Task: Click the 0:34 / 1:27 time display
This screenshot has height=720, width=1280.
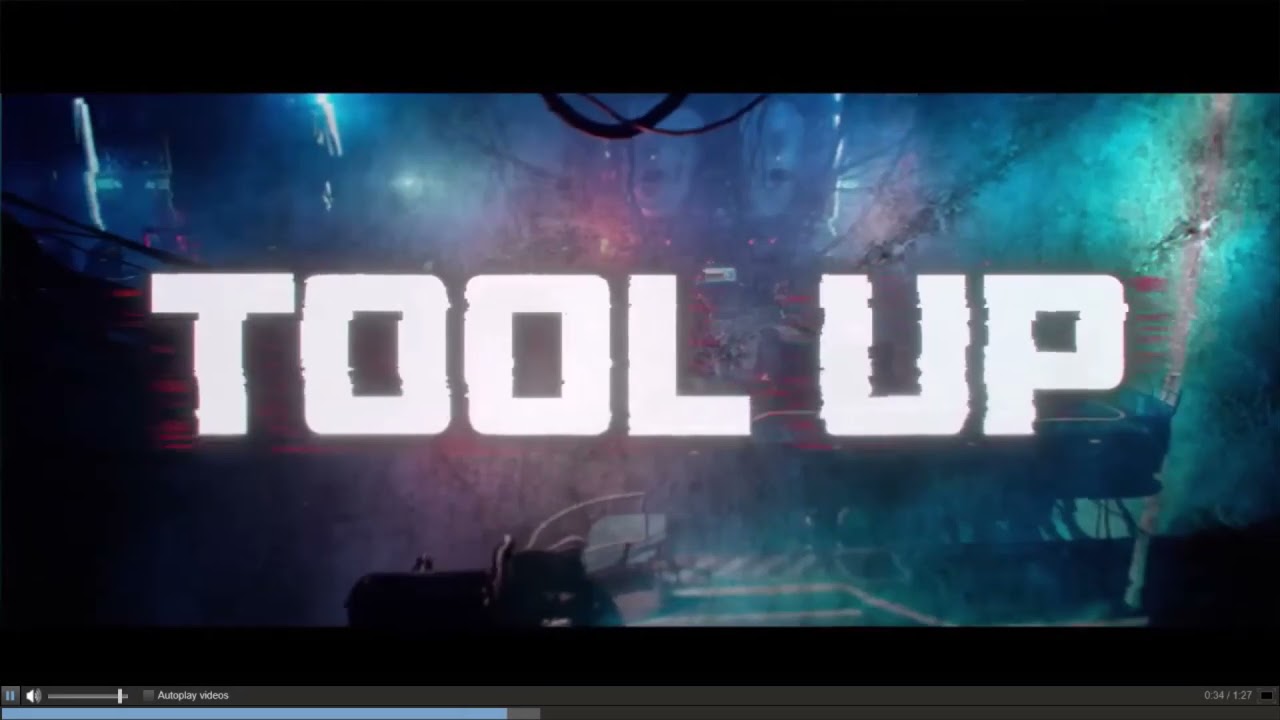Action: (x=1228, y=695)
